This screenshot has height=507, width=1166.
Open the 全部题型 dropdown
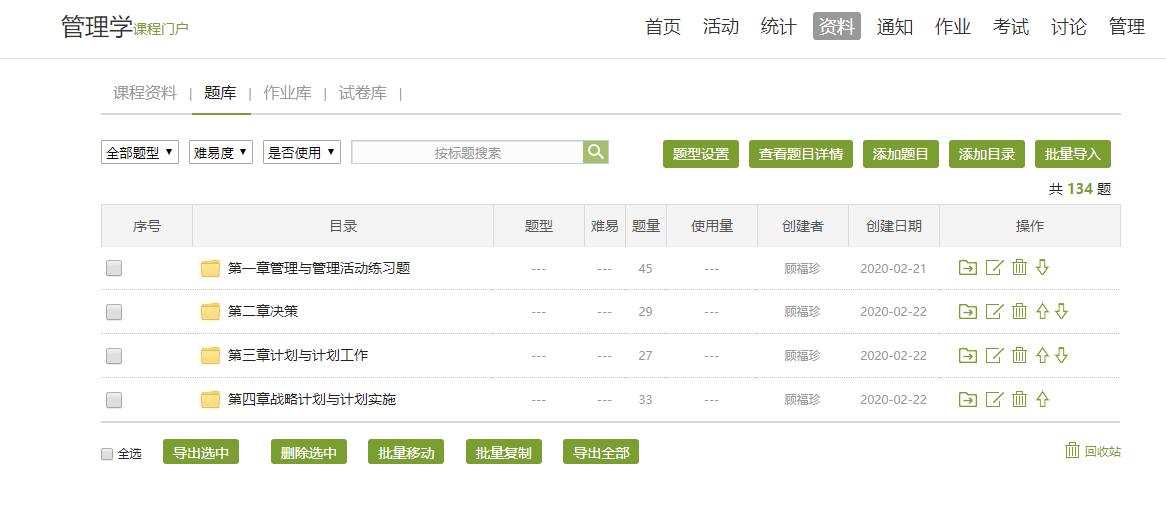click(140, 153)
